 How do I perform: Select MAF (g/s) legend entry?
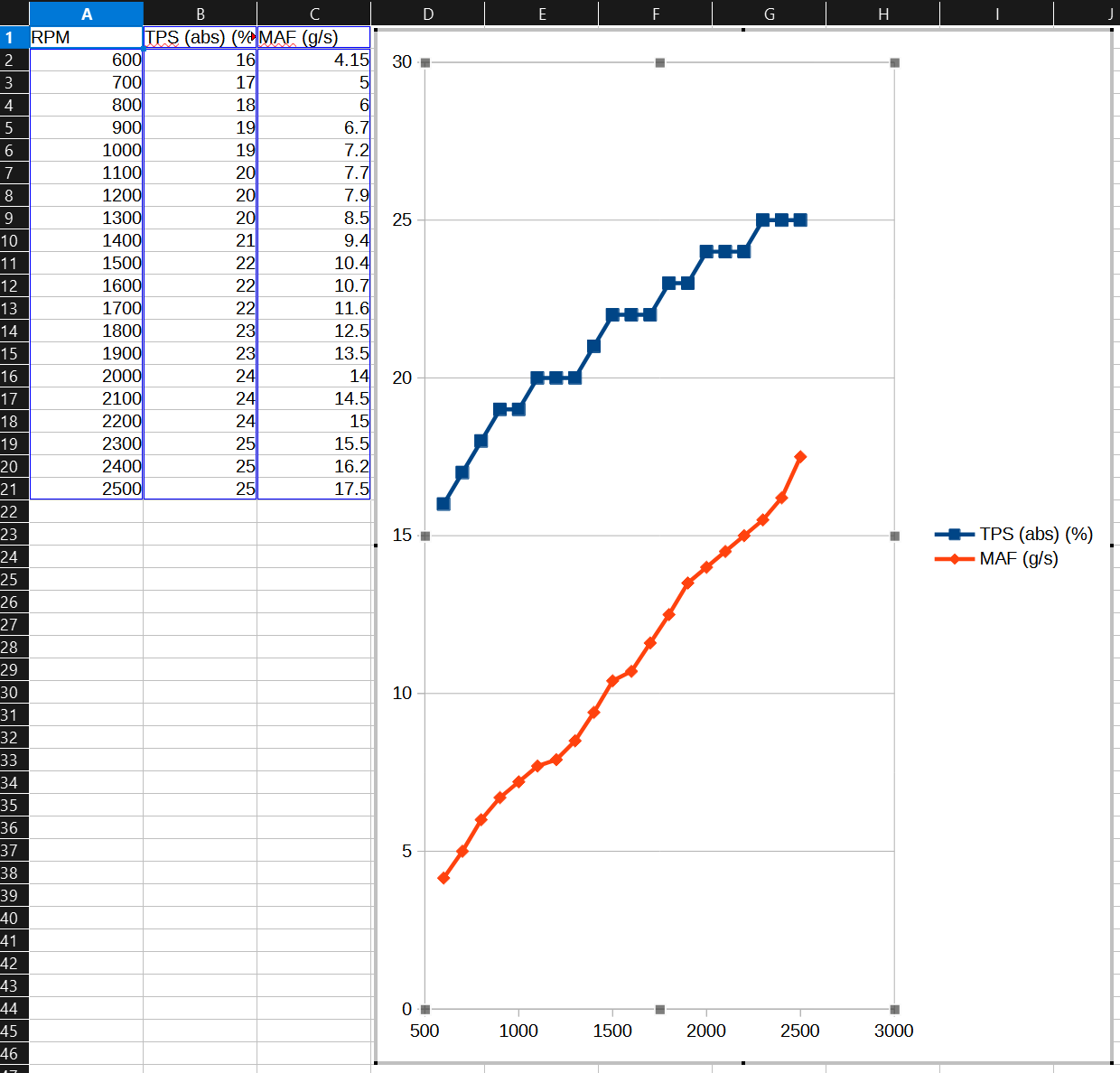pos(996,558)
